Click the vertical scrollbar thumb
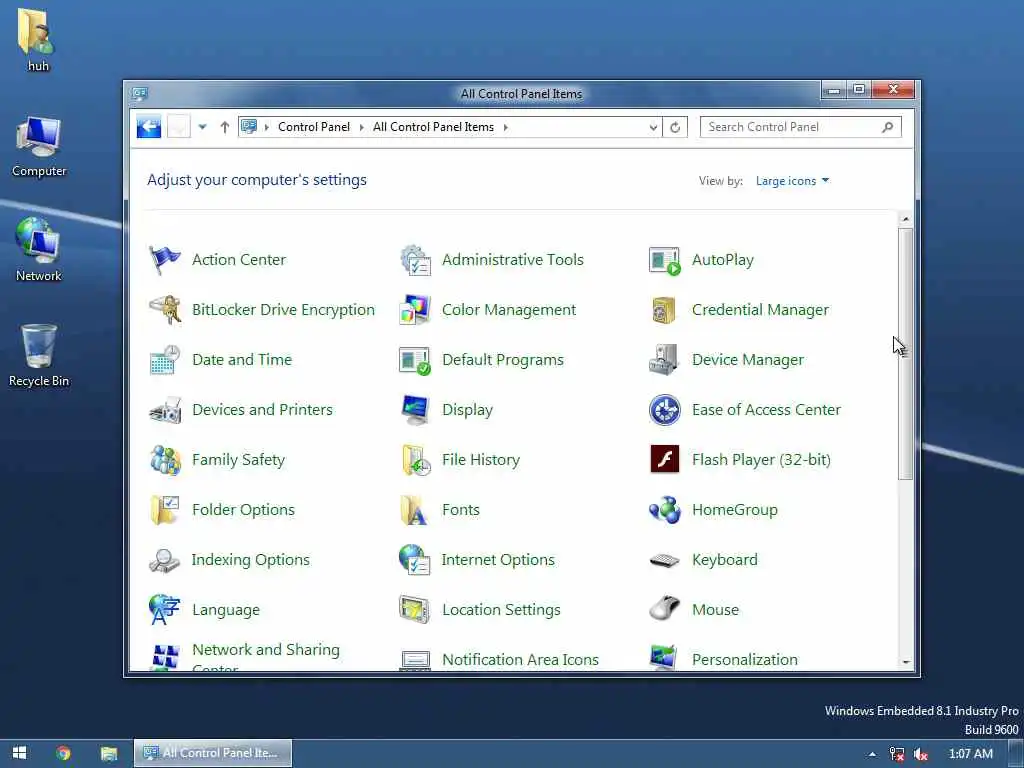 (905, 354)
